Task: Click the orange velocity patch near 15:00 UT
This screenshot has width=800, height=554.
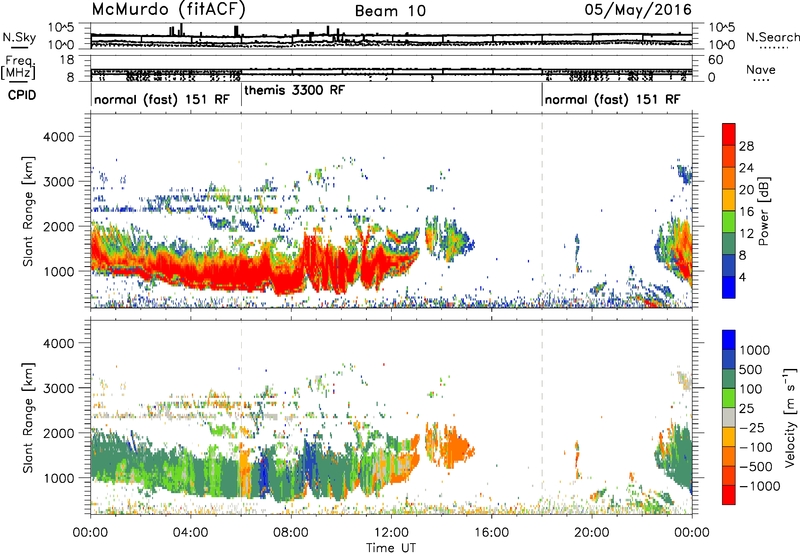Action: tap(457, 447)
